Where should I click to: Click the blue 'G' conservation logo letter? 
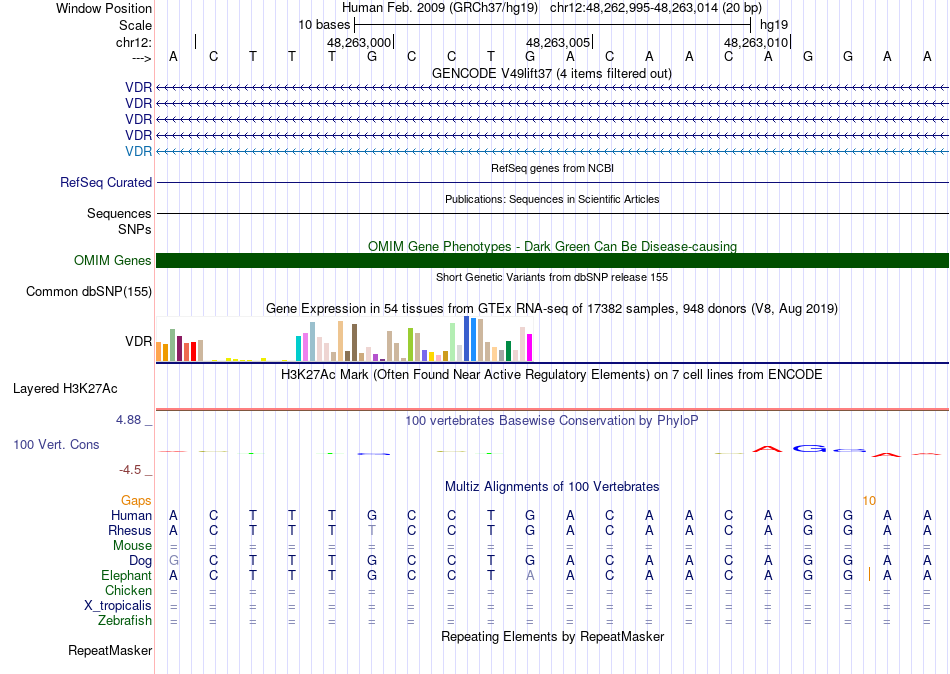click(x=810, y=449)
